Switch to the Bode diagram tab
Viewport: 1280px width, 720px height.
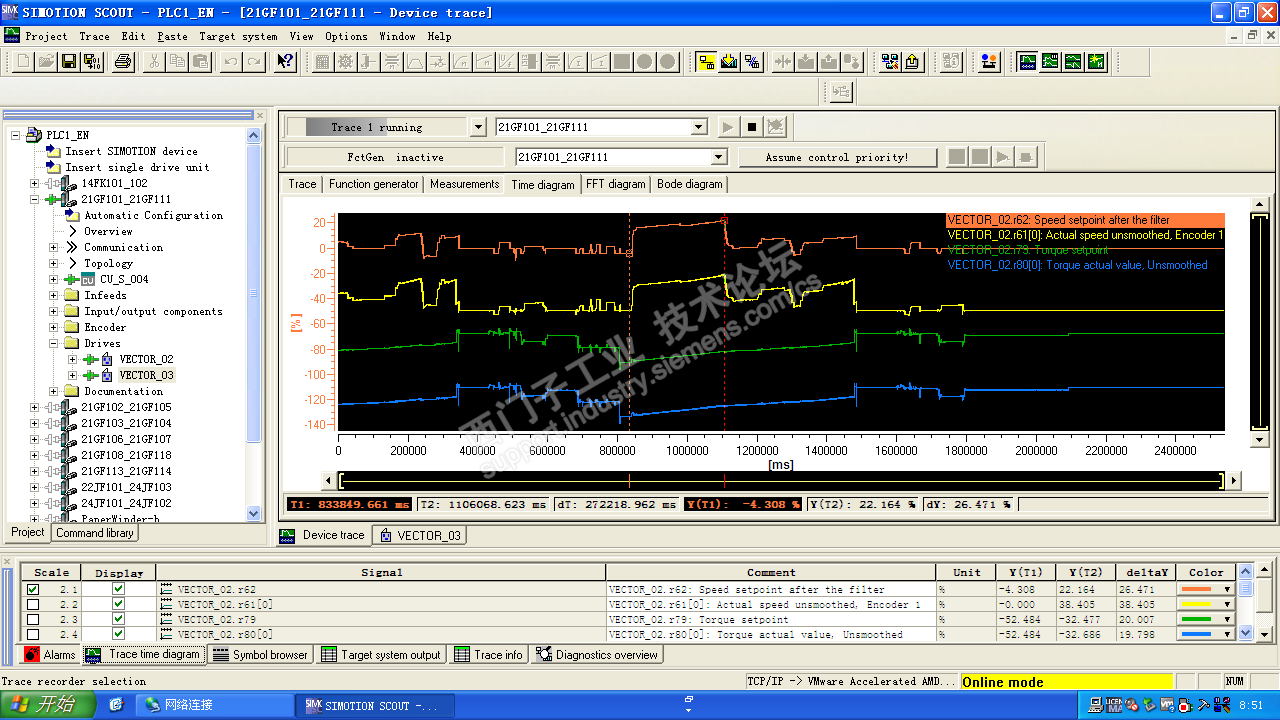[x=690, y=184]
